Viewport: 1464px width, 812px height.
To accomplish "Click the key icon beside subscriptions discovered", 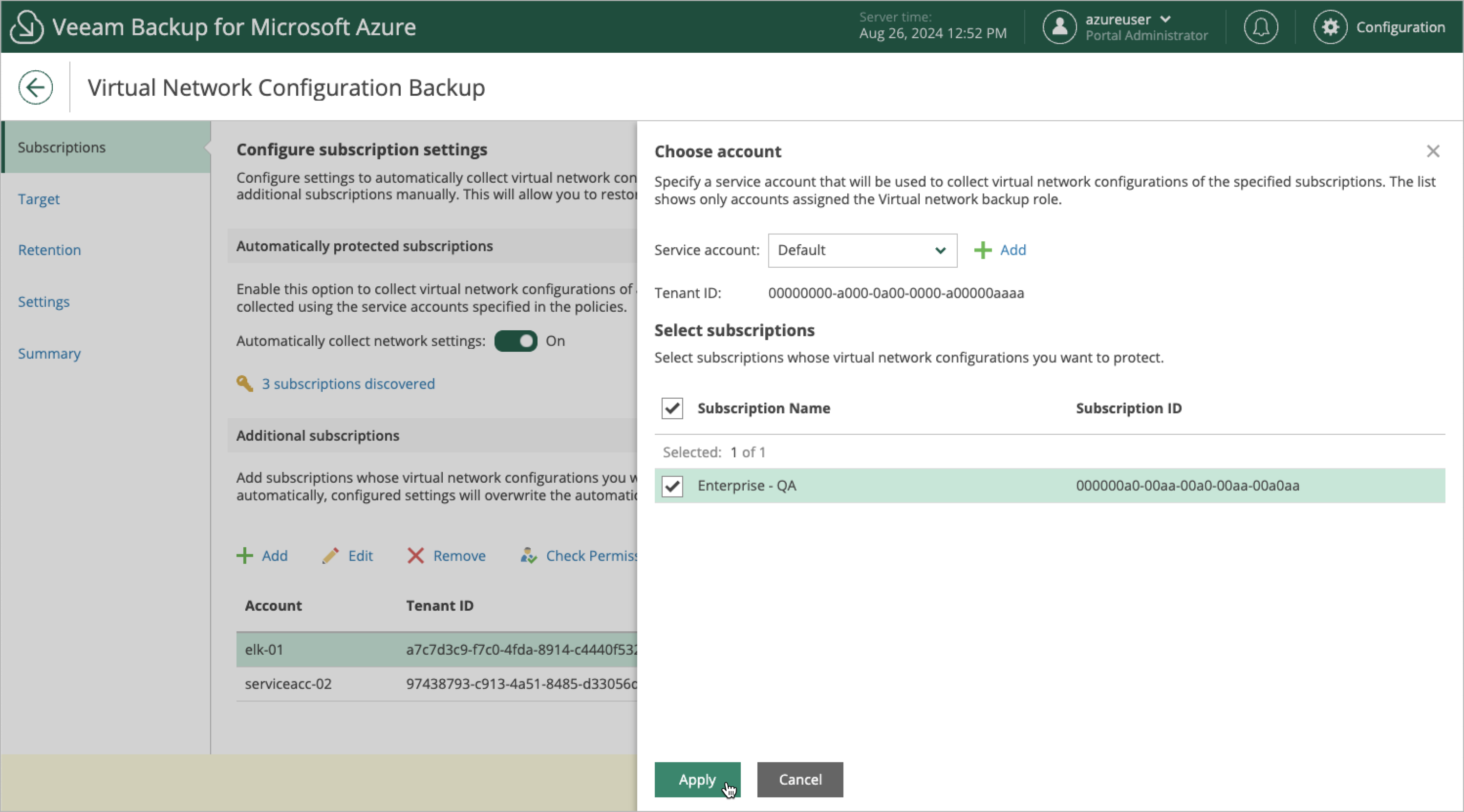I will (244, 384).
